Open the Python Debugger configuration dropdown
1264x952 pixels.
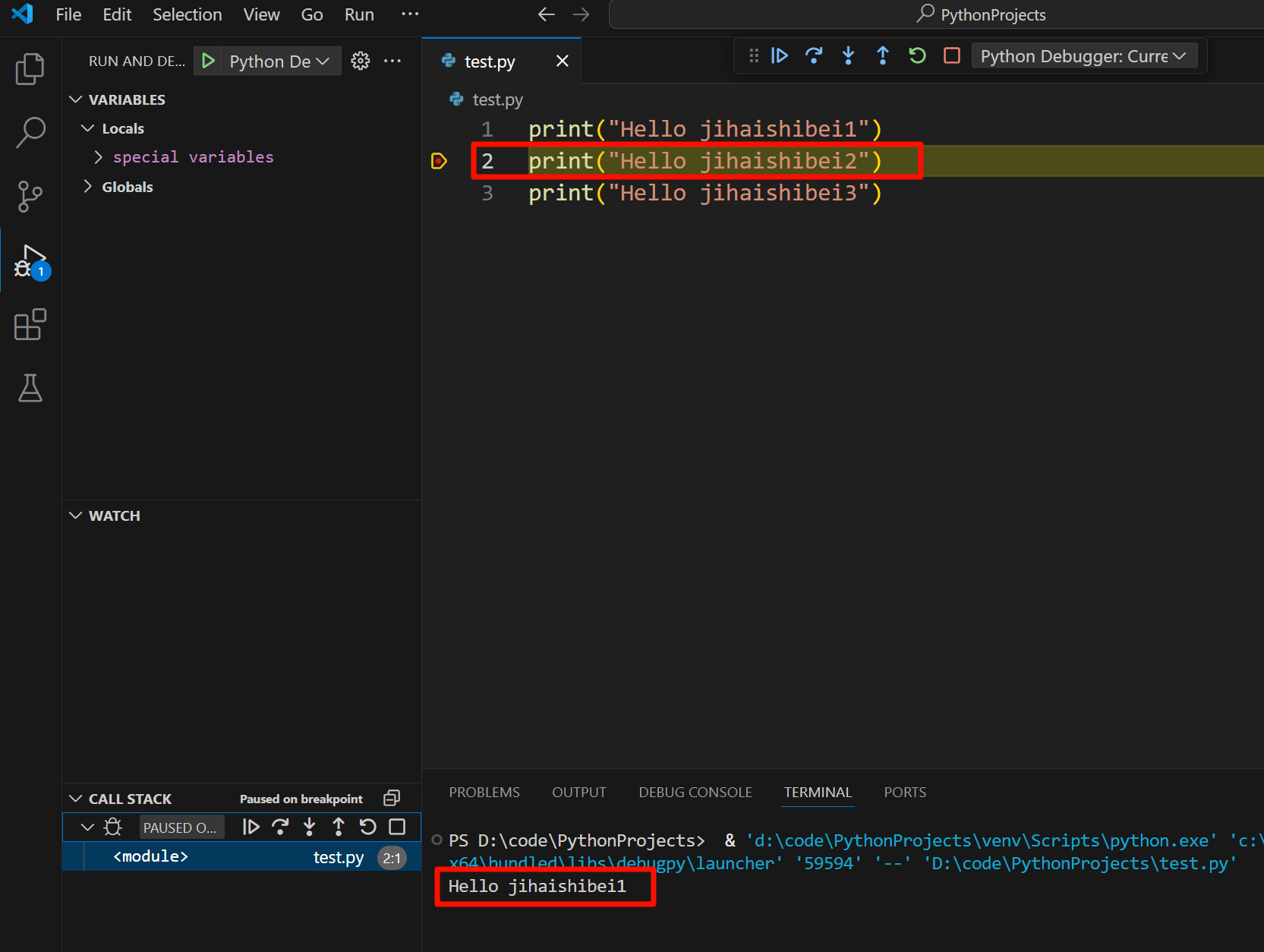click(x=1085, y=55)
